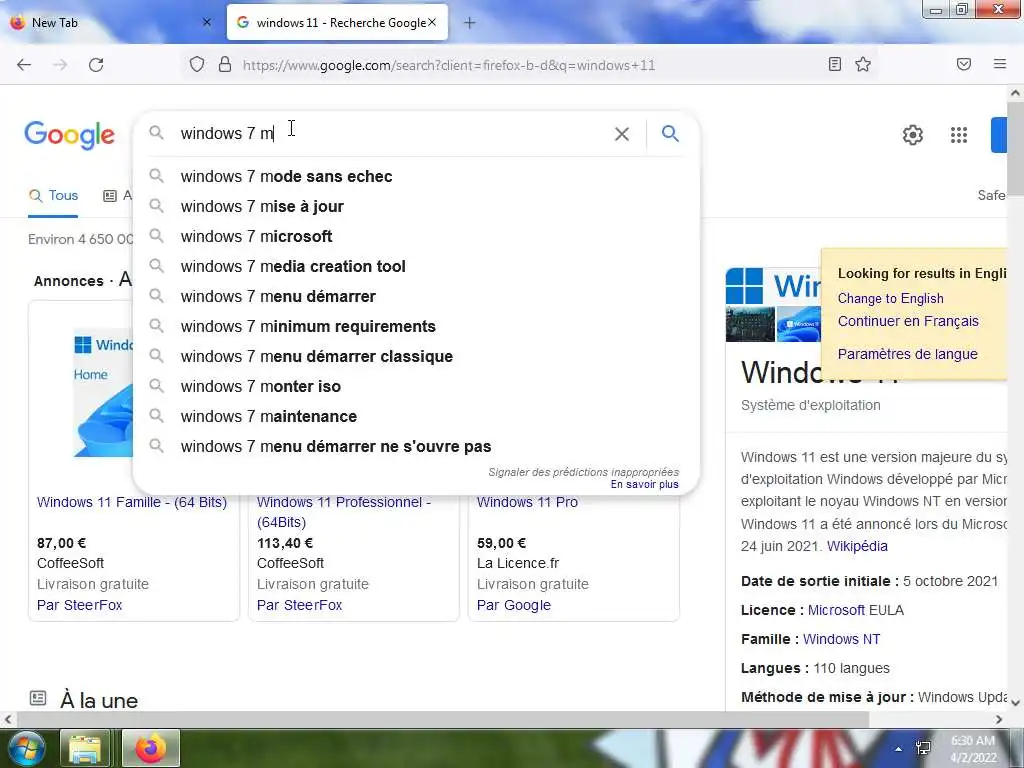Click inside the Google search text field
Screen dimensions: 1024x768
(x=392, y=133)
